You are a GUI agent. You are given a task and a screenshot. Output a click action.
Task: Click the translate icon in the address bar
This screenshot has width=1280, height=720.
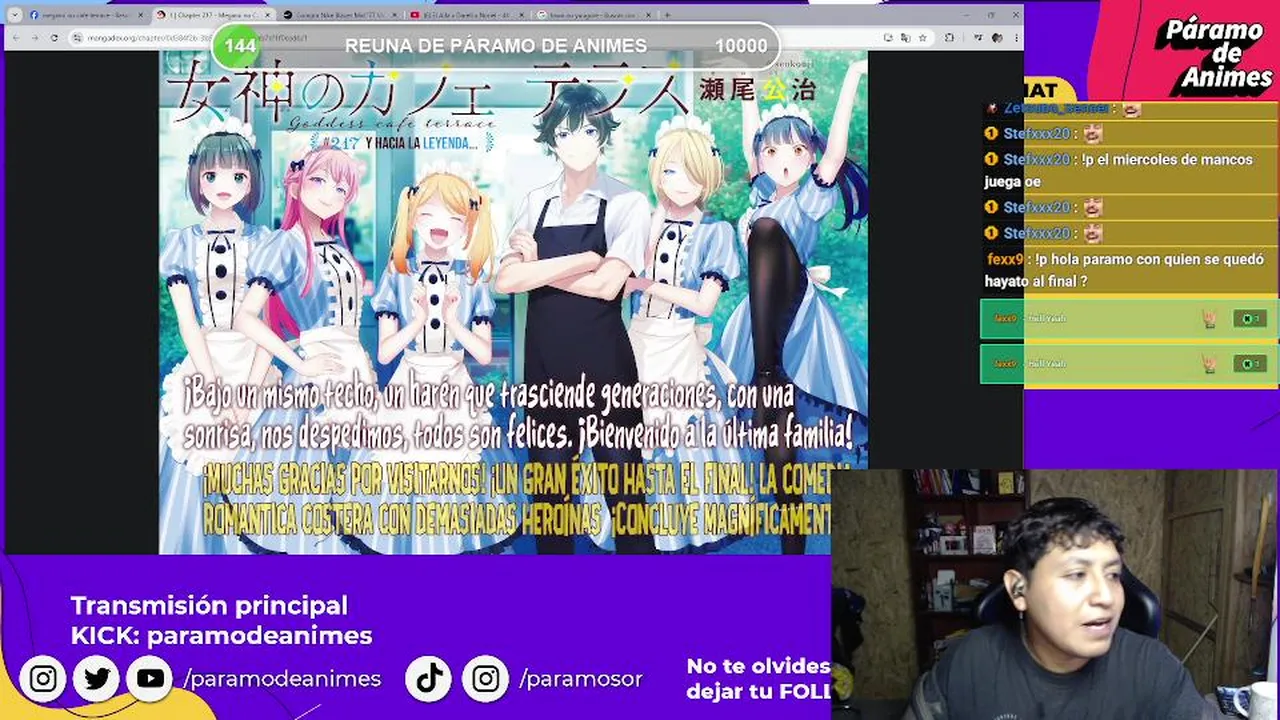pos(904,38)
